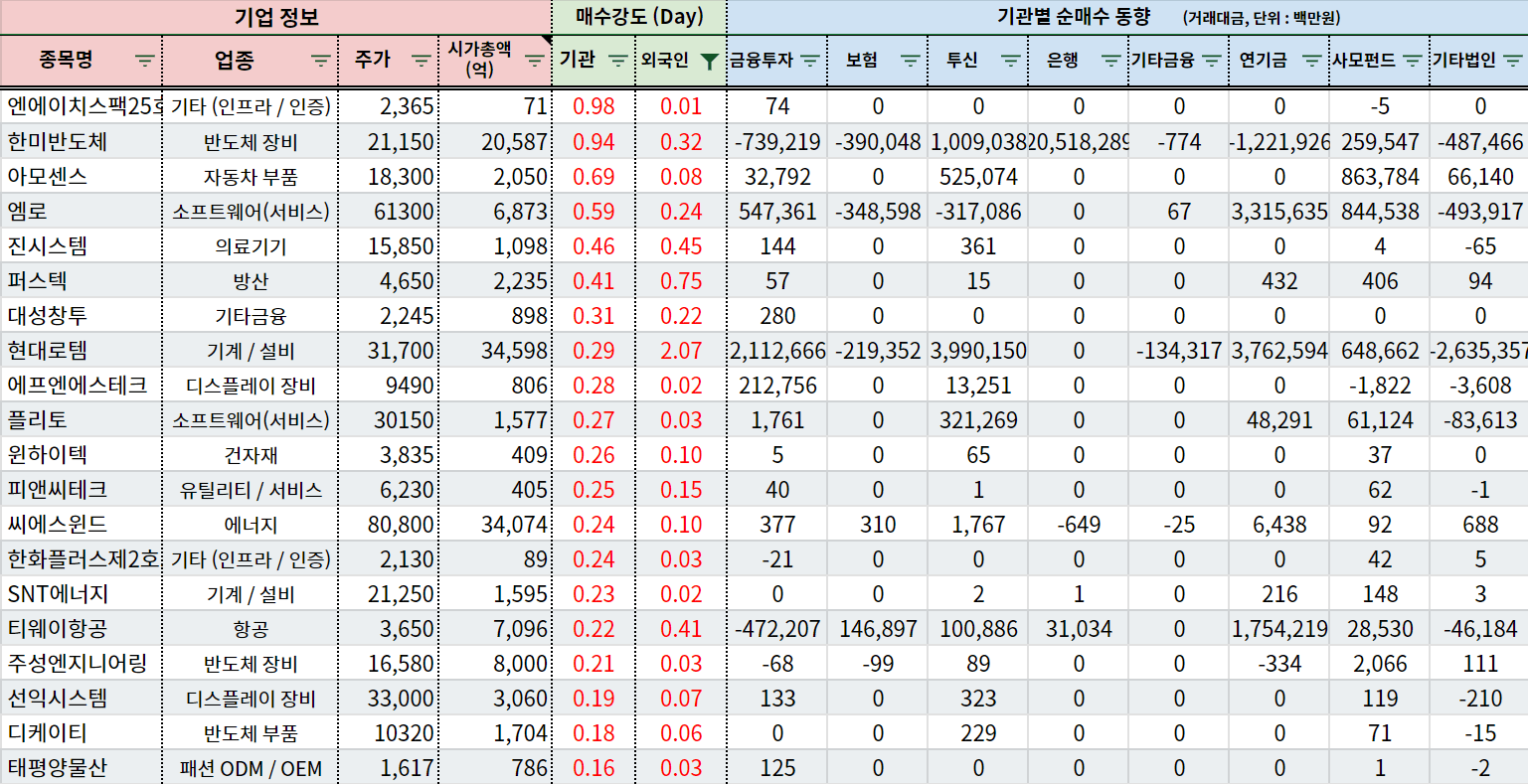Image resolution: width=1528 pixels, height=784 pixels.
Task: Click the 212,756 금융투자 value cell
Action: coord(777,385)
